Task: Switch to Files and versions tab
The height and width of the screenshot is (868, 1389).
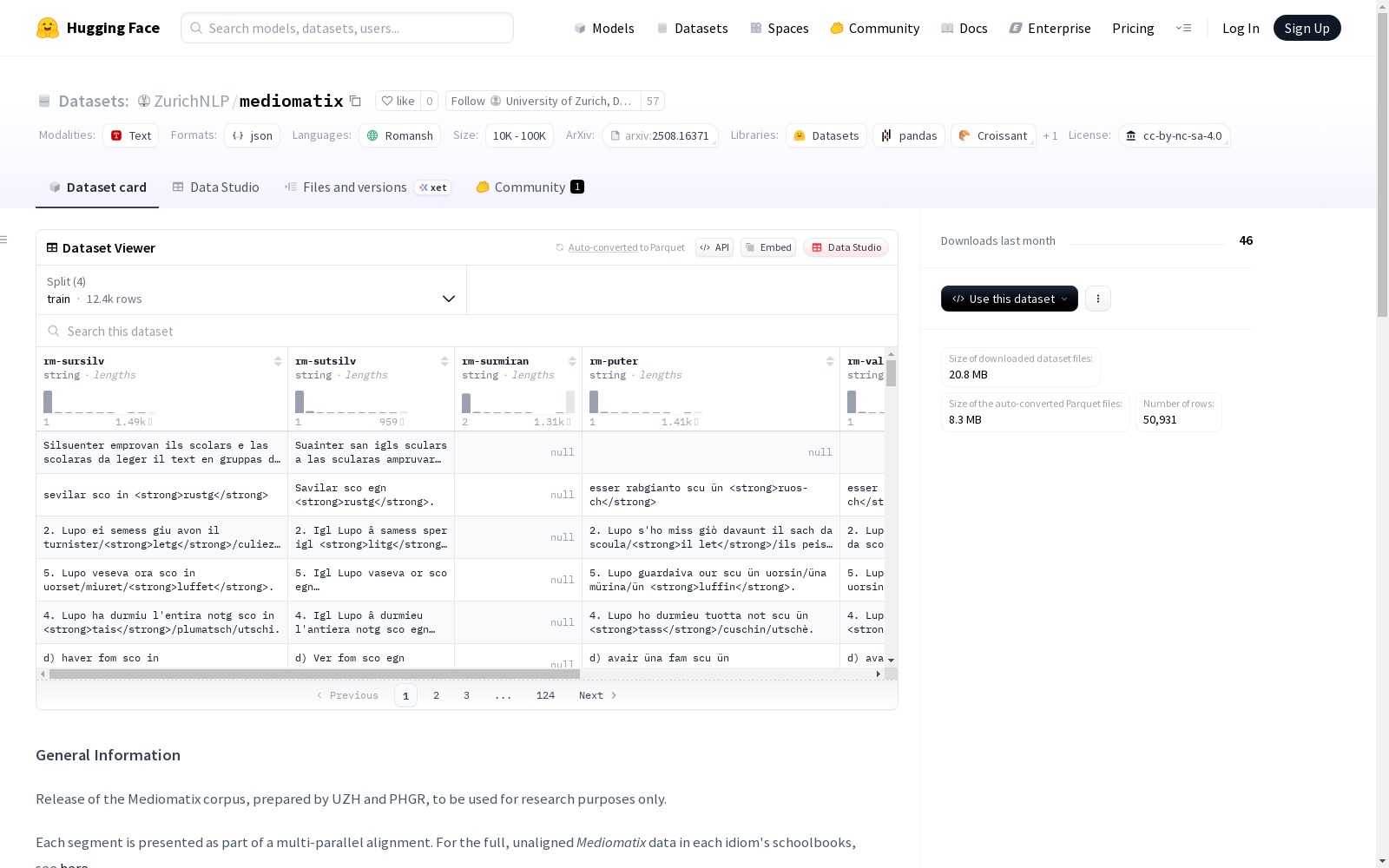Action: click(x=367, y=187)
